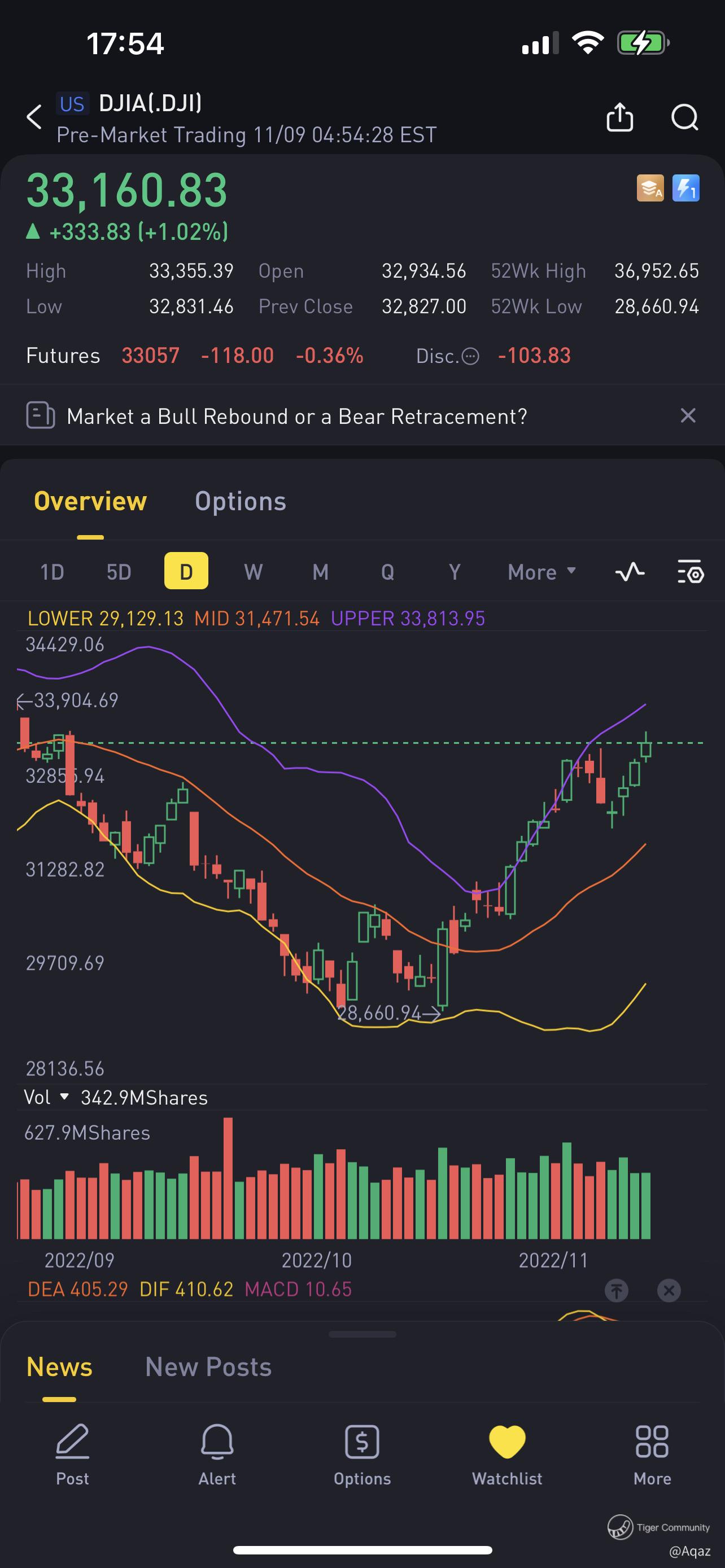
Task: Expand the More timeframes dropdown
Action: tap(541, 572)
